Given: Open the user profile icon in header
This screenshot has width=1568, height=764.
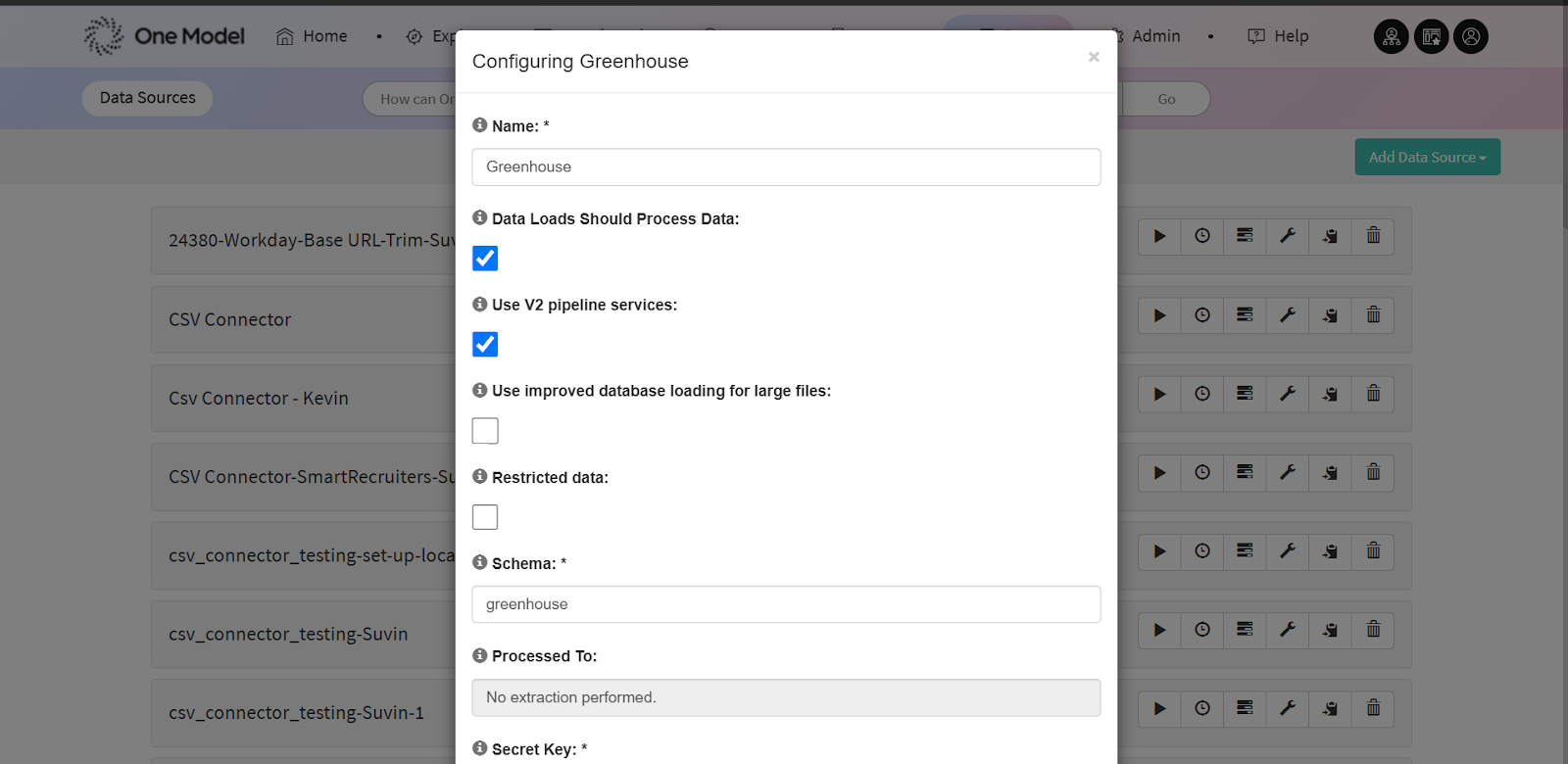Looking at the screenshot, I should pos(1470,36).
